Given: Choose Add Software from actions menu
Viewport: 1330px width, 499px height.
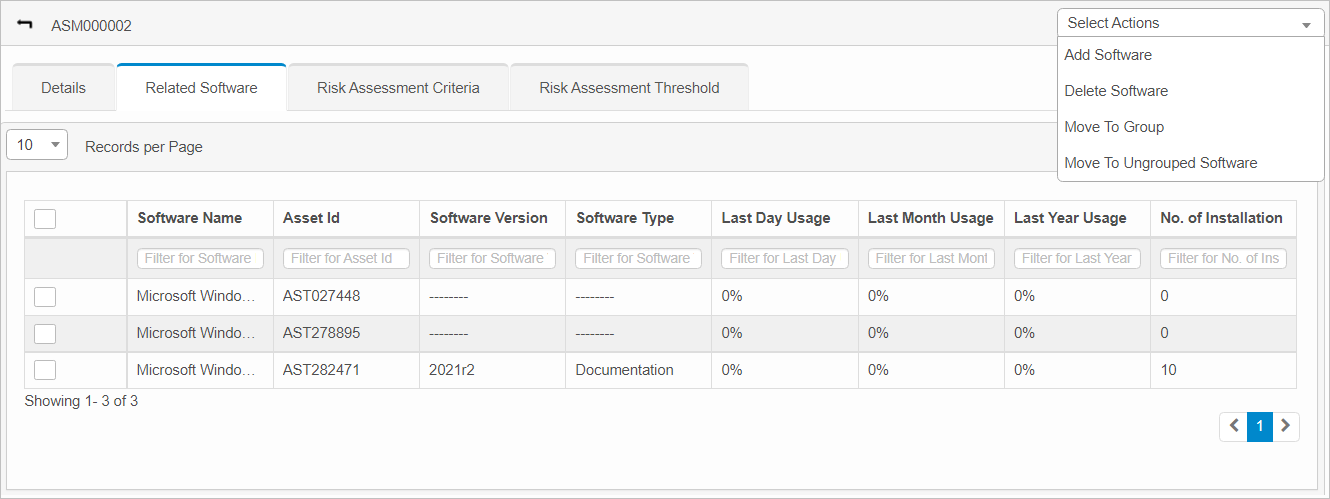Looking at the screenshot, I should 1108,55.
